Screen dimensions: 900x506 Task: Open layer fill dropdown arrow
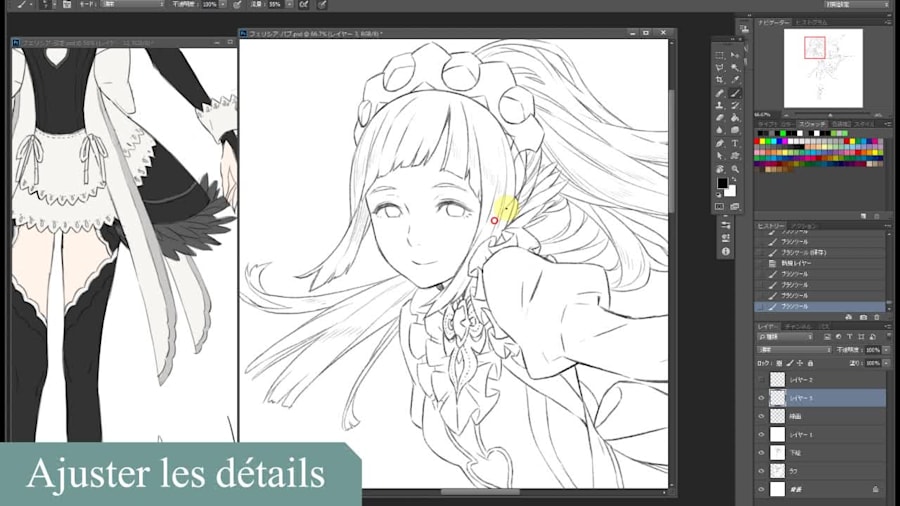pyautogui.click(x=886, y=363)
